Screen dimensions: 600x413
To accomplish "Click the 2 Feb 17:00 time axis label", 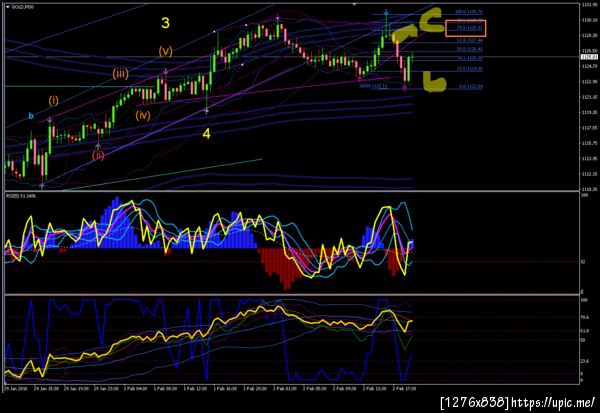I will [404, 389].
